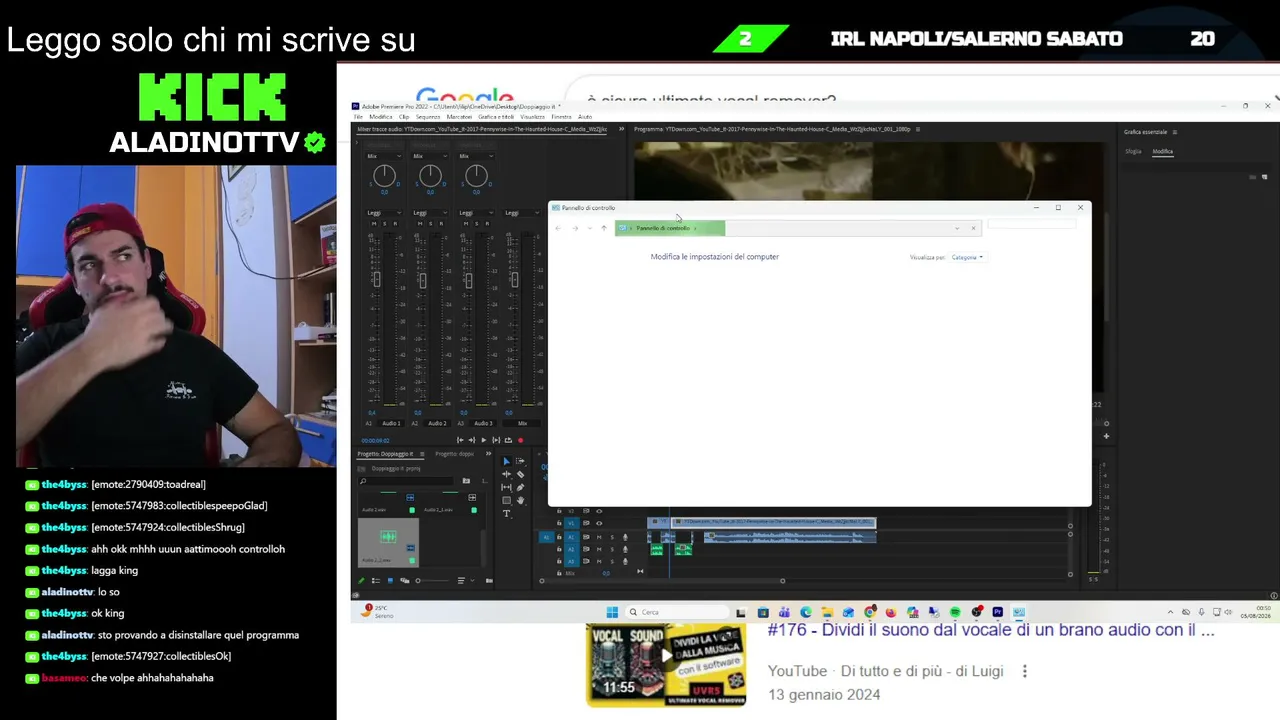Image resolution: width=1280 pixels, height=720 pixels.
Task: Play audio from the mixer transport
Action: pyautogui.click(x=484, y=440)
